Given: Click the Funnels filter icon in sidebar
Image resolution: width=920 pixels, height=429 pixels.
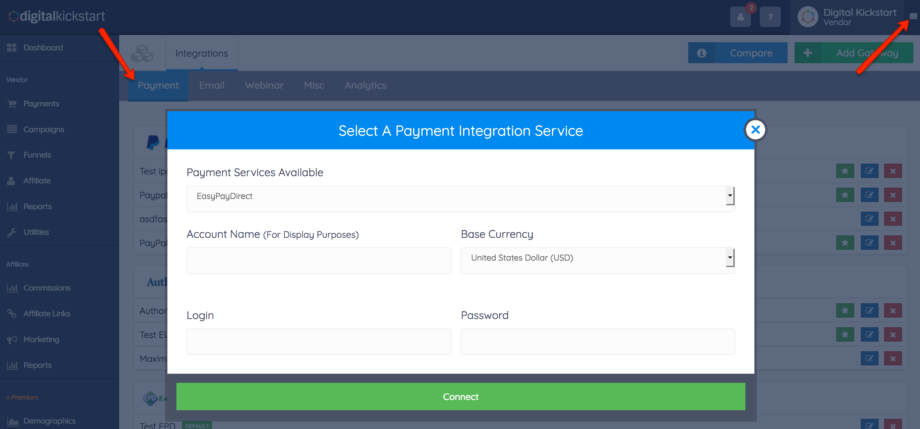Looking at the screenshot, I should (x=11, y=156).
